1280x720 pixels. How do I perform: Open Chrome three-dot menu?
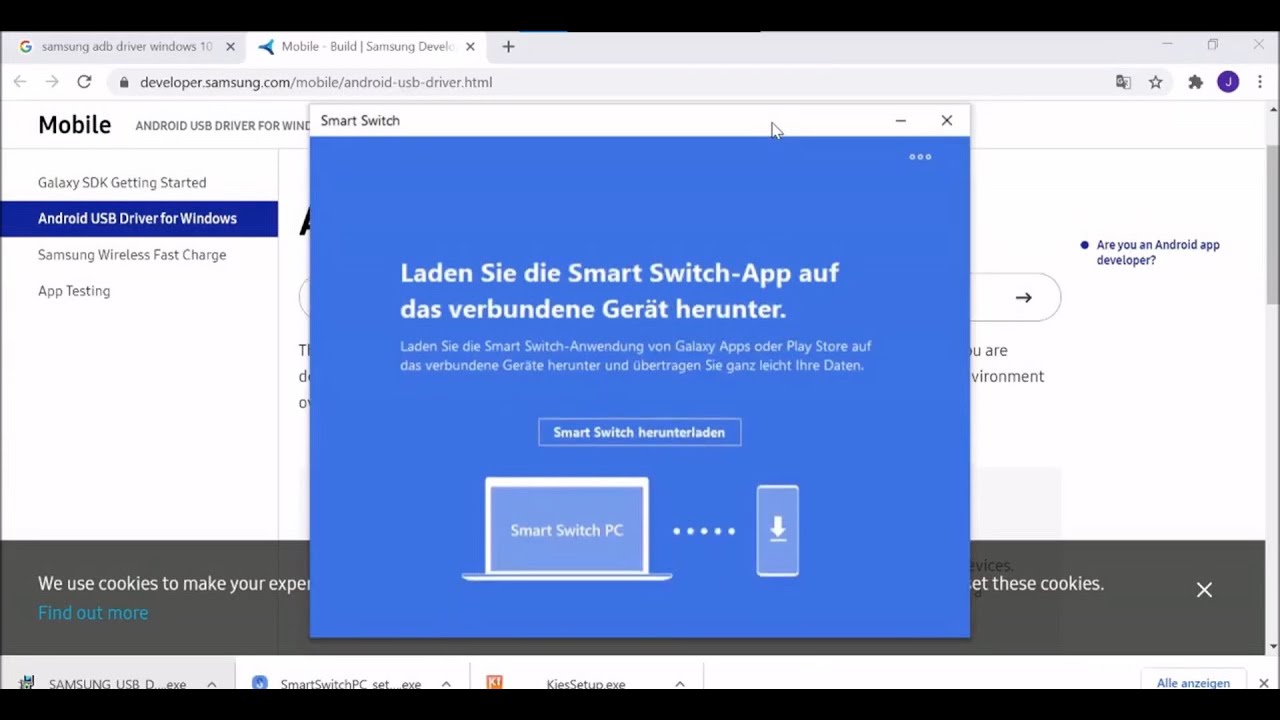(x=1260, y=82)
